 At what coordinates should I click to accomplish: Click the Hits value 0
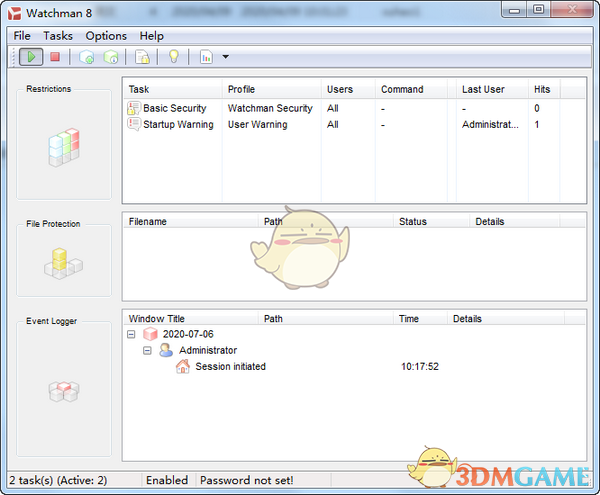pos(537,108)
